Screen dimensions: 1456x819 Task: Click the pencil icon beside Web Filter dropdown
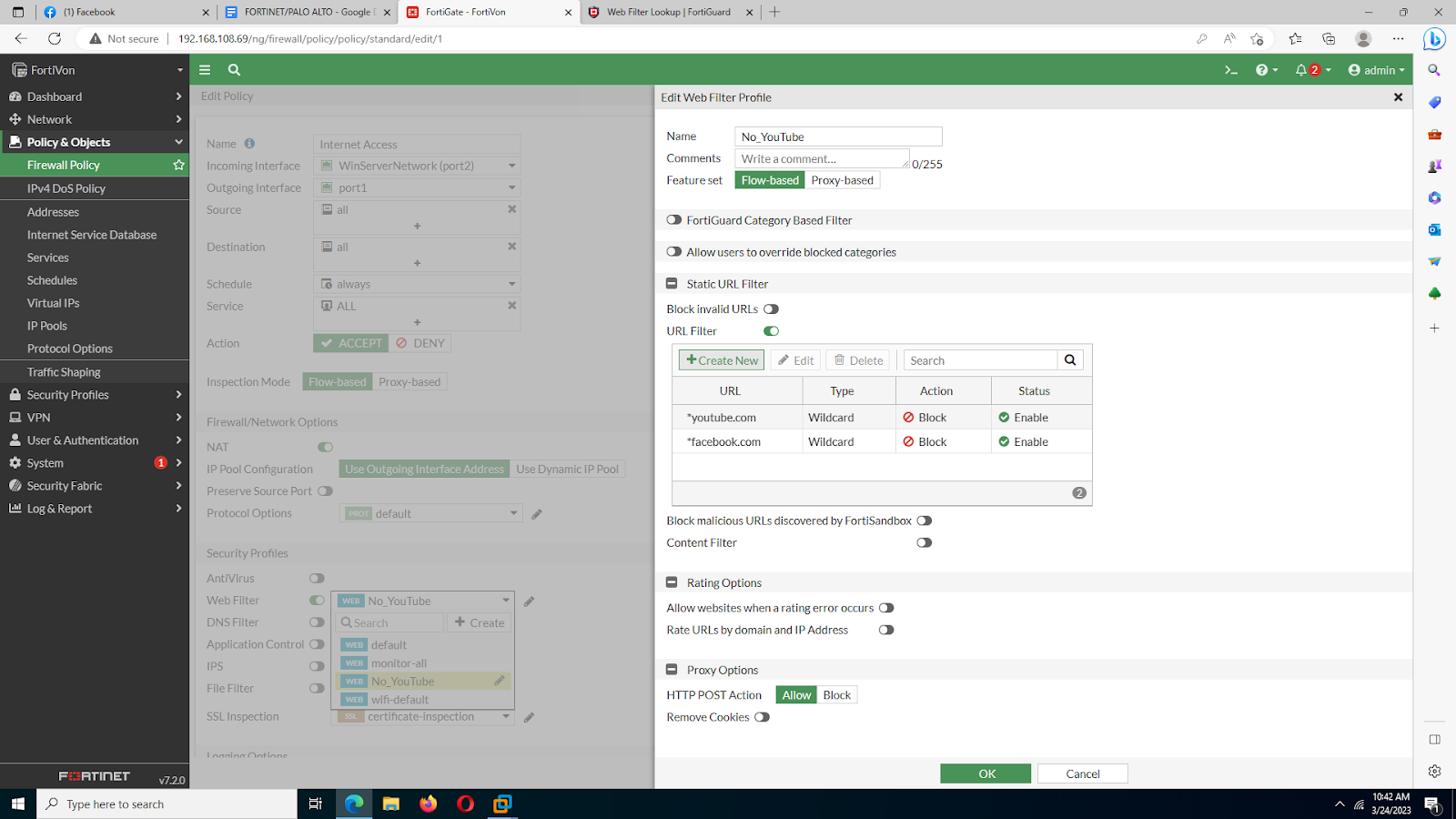point(529,602)
